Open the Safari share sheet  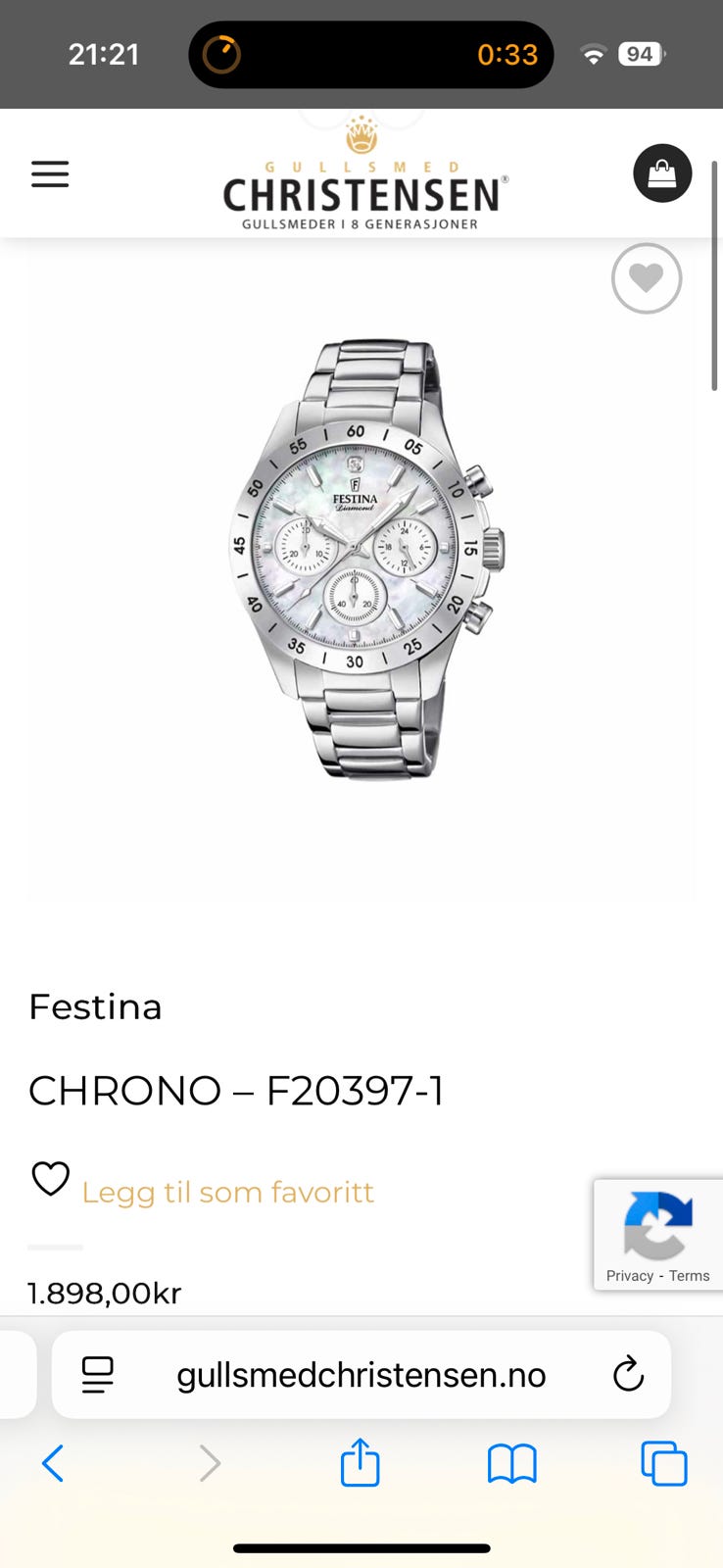pos(361,1461)
